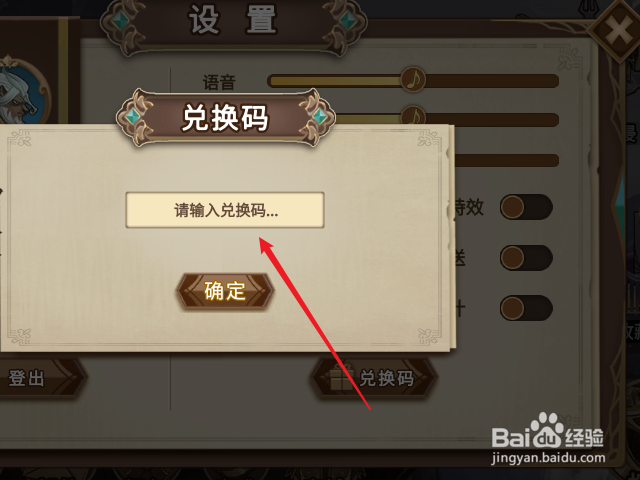Click the 登出 logout button
This screenshot has width=640, height=480.
click(39, 378)
